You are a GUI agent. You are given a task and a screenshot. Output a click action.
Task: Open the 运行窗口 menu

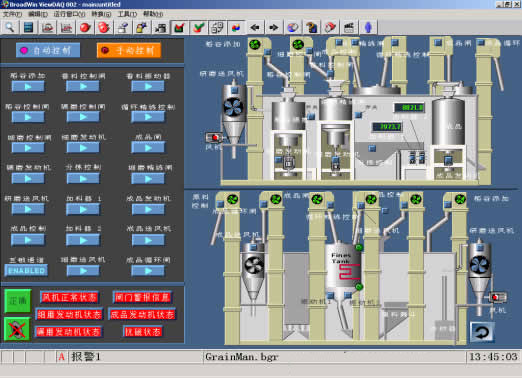tap(69, 14)
